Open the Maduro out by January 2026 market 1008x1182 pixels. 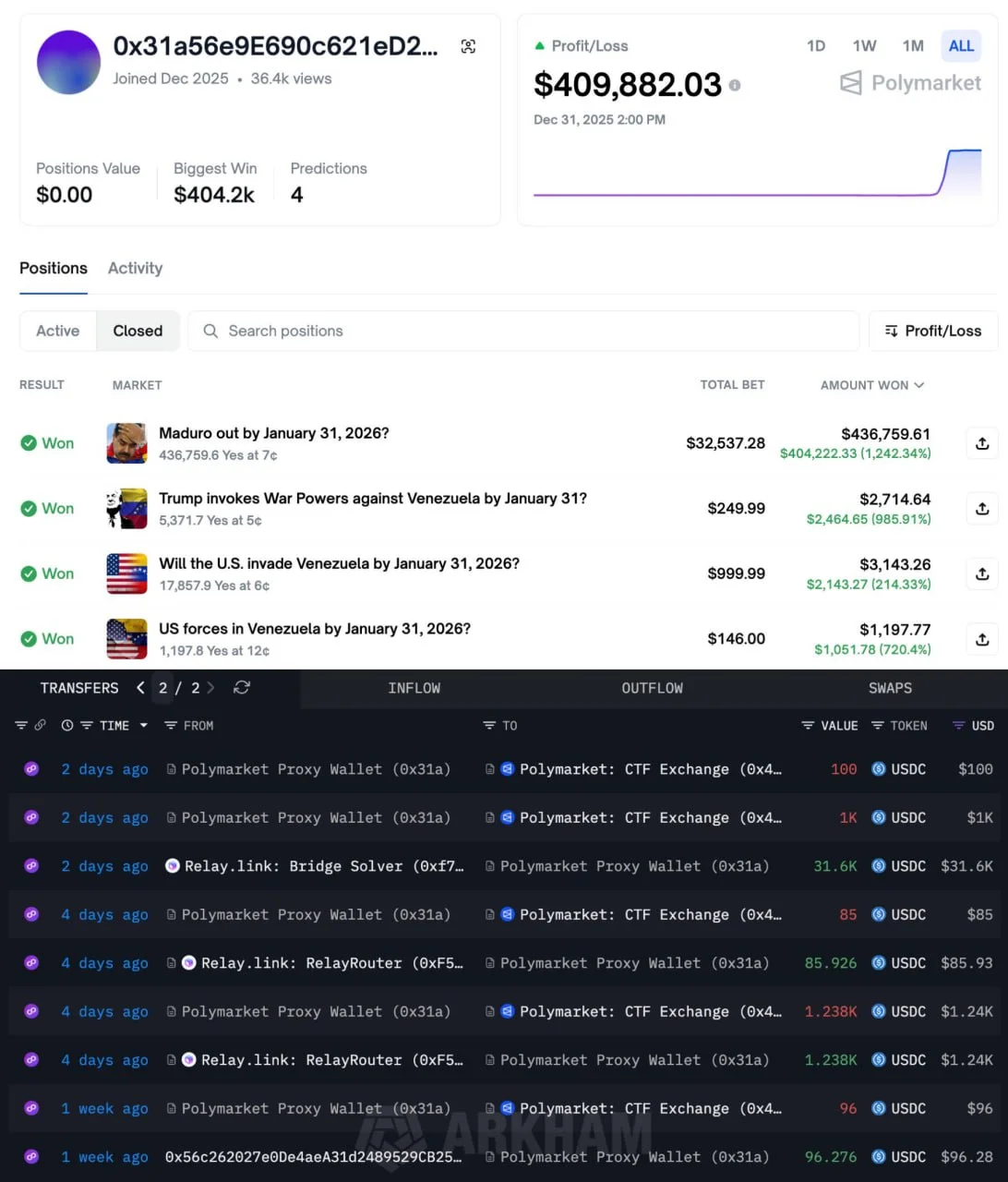(274, 433)
